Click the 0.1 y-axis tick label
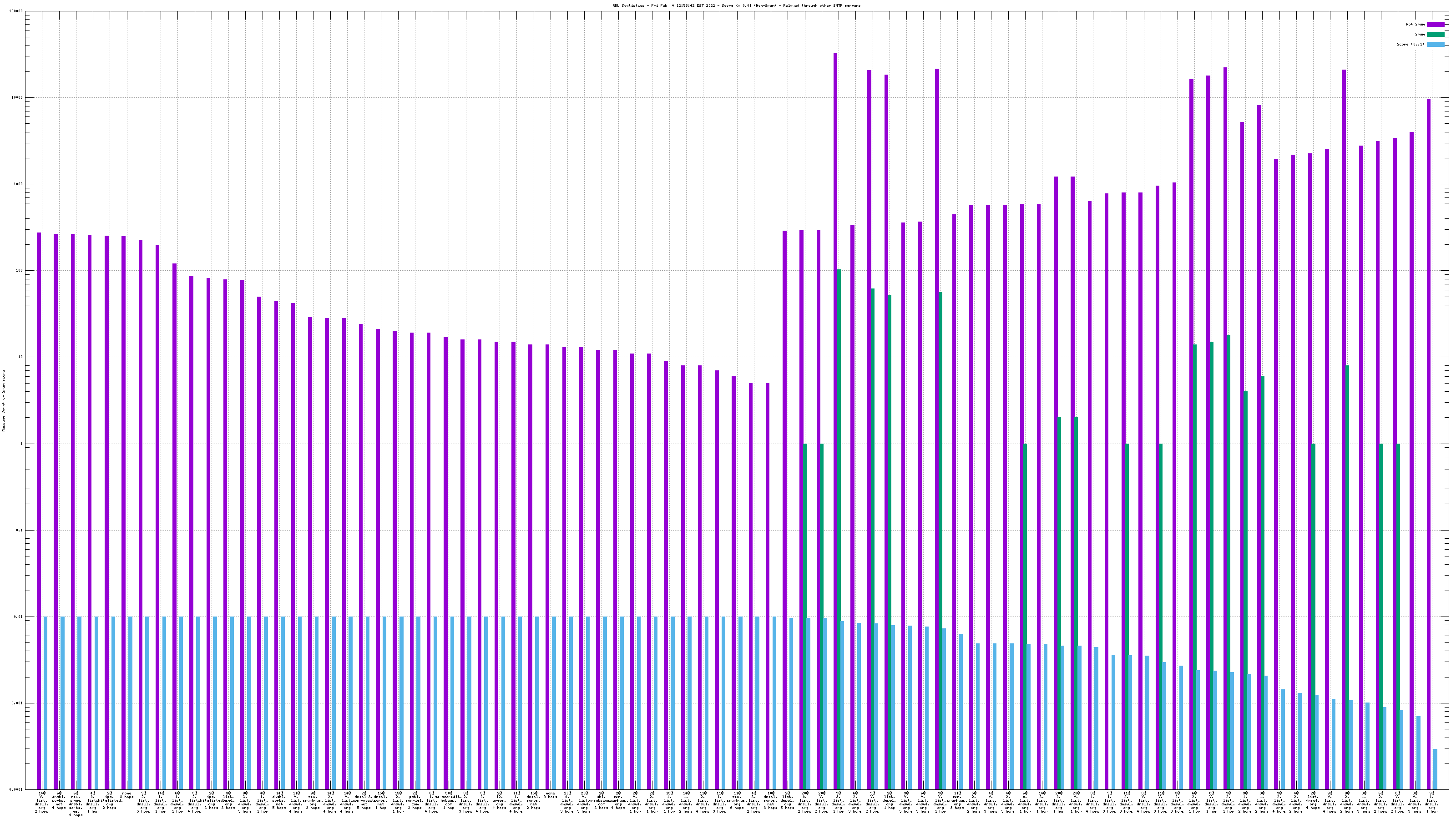The image size is (1456, 819). [20, 531]
